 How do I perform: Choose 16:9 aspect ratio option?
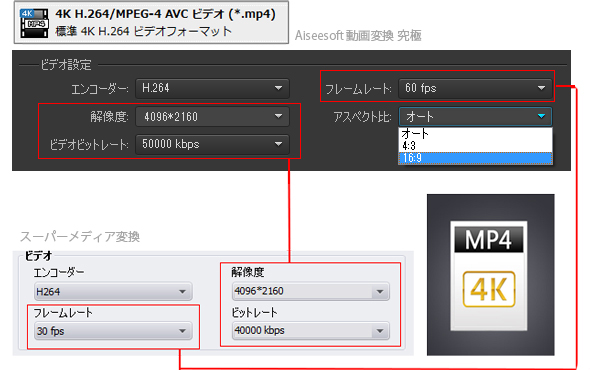tap(475, 158)
